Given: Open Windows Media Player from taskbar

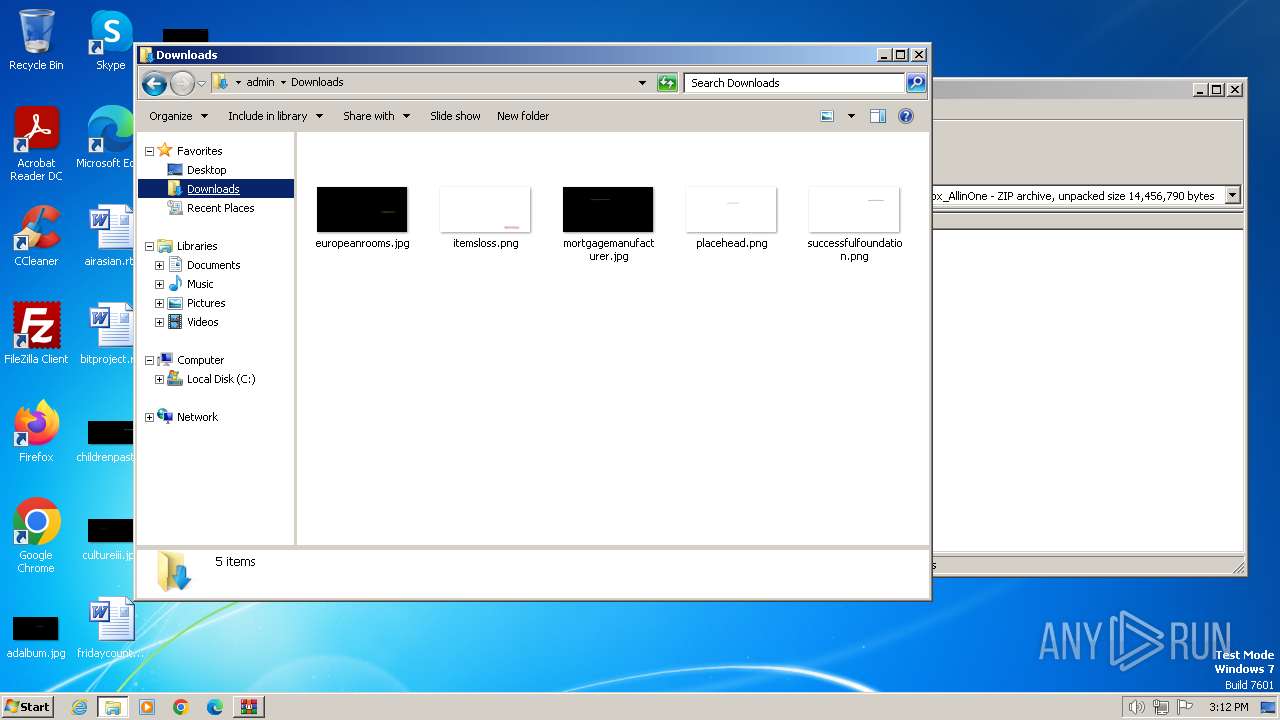Looking at the screenshot, I should click(x=147, y=707).
